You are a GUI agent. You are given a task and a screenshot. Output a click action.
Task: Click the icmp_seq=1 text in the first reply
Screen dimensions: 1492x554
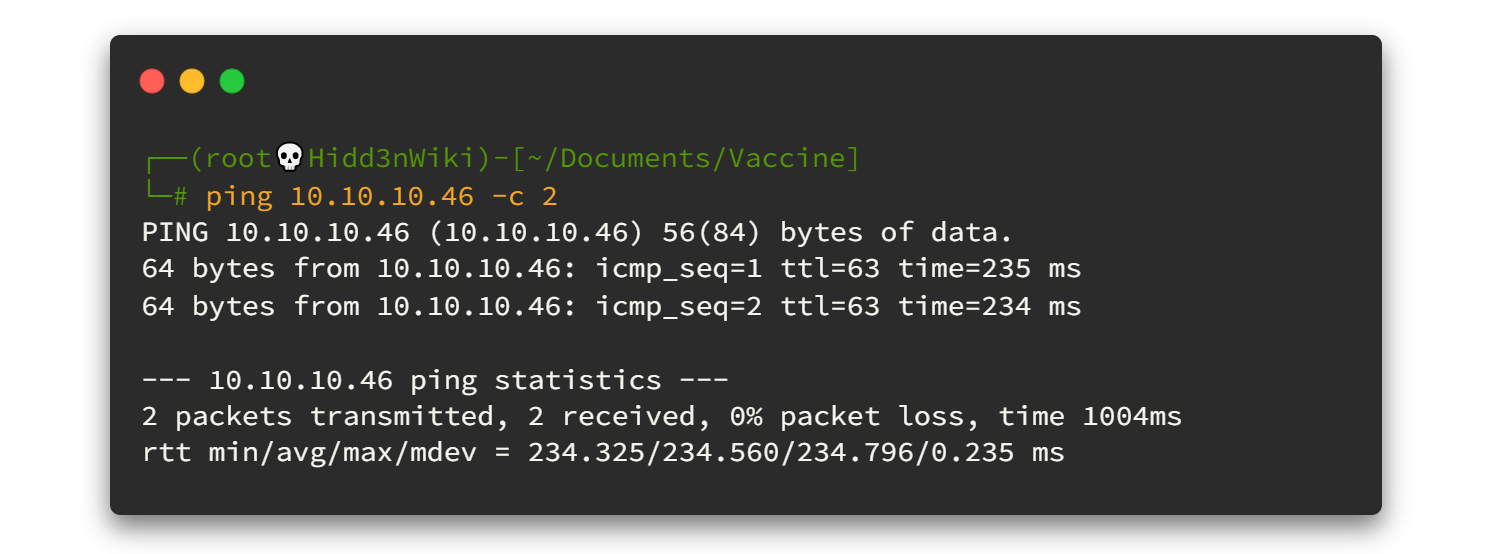tap(678, 269)
